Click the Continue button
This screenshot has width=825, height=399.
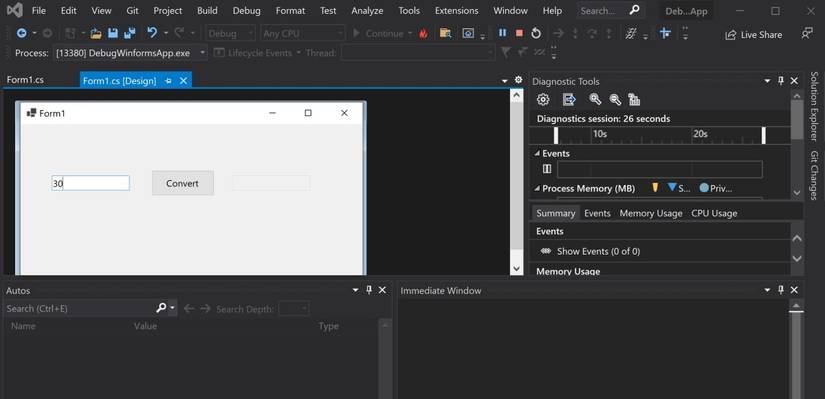point(378,34)
